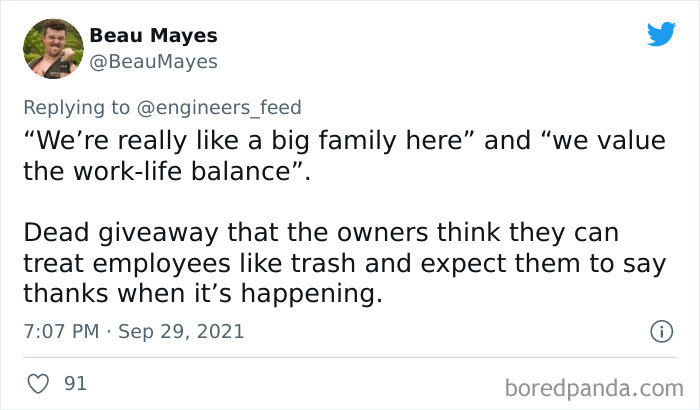Click the 91 likes count
Image resolution: width=700 pixels, height=410 pixels.
pos(74,384)
